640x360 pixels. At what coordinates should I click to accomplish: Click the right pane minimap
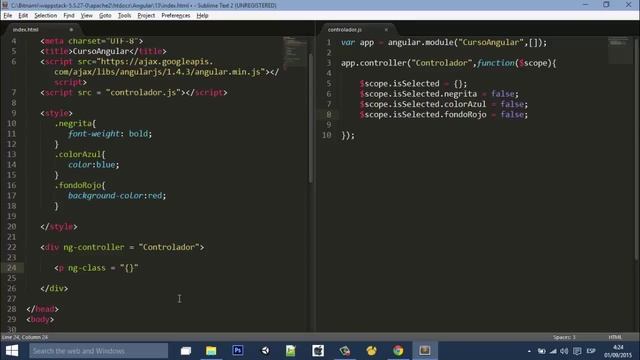click(x=620, y=50)
